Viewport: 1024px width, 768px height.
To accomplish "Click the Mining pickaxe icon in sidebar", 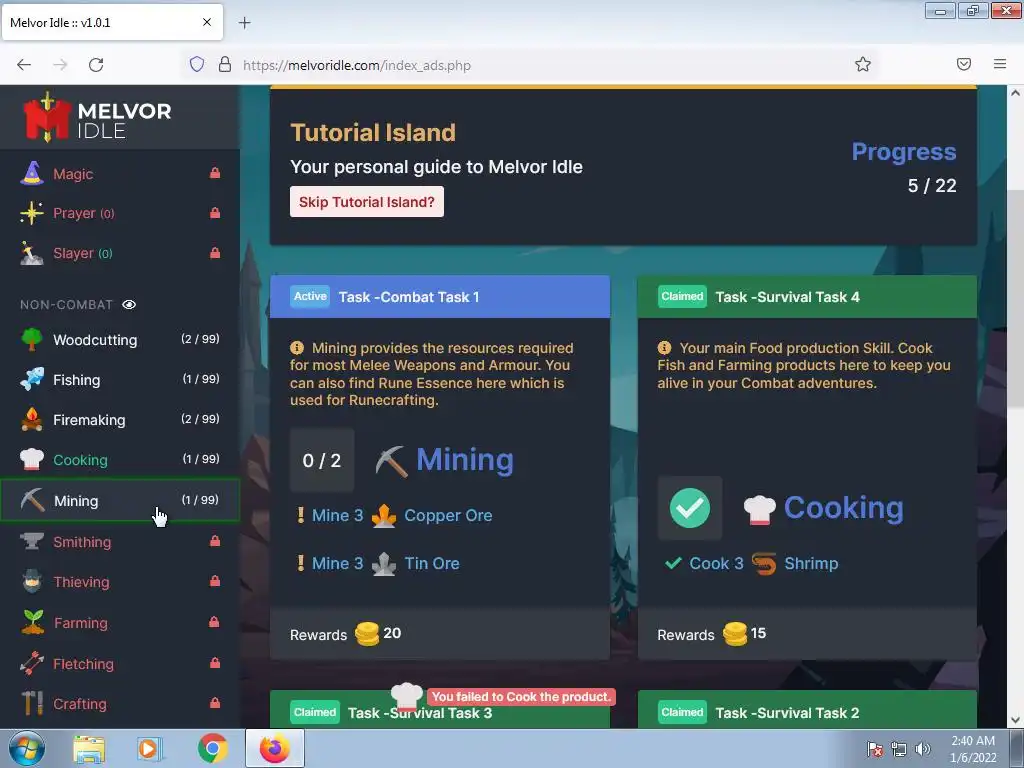I will (32, 501).
